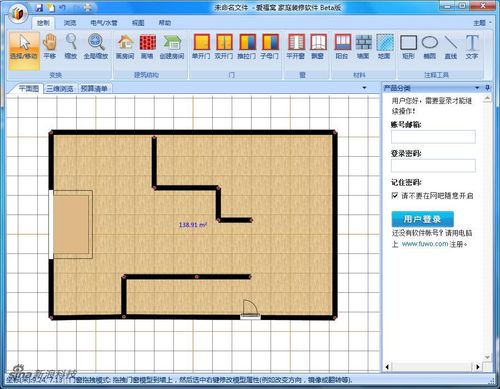Select the 选择/移动 pointer tool

click(x=24, y=50)
